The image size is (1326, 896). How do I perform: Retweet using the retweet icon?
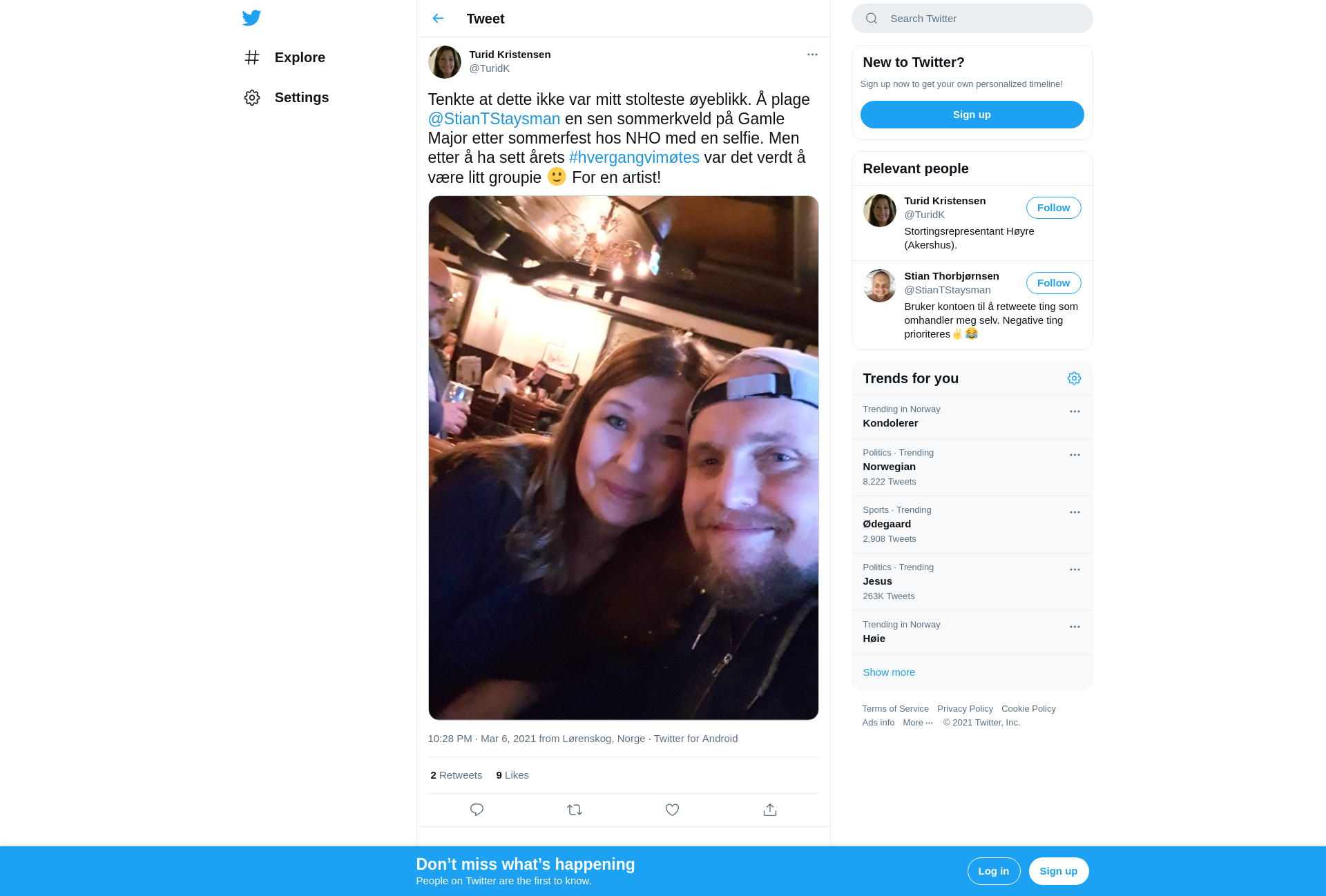pos(575,810)
